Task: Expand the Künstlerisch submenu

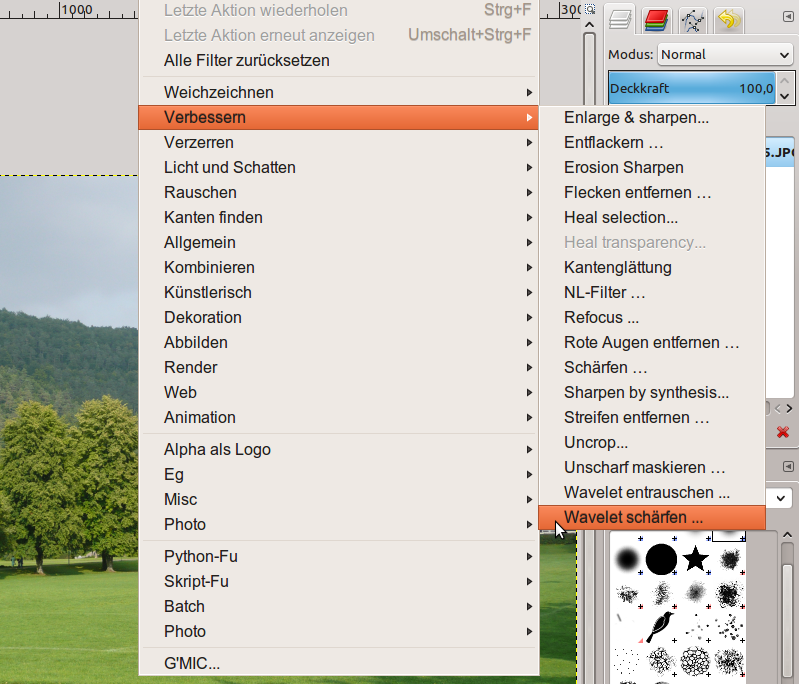Action: (x=338, y=293)
